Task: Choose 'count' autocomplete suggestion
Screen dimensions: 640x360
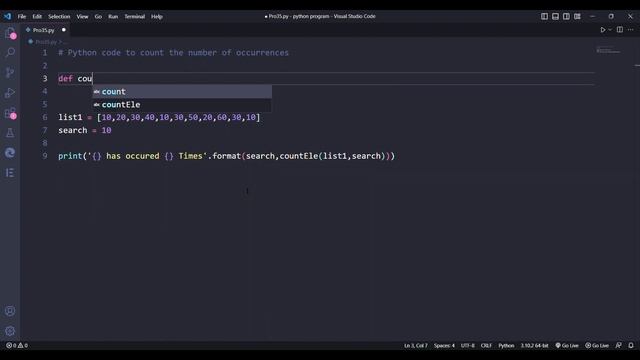Action: [182, 92]
